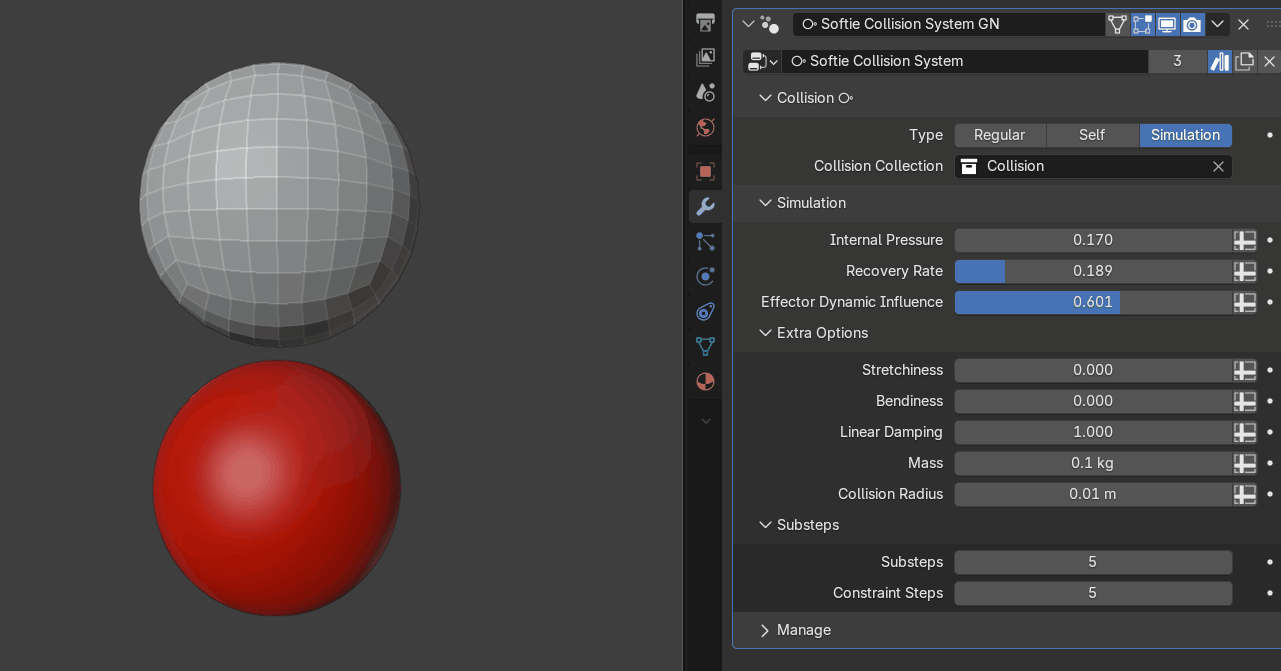The height and width of the screenshot is (671, 1281).
Task: Click the node group user count 3
Action: click(1177, 61)
